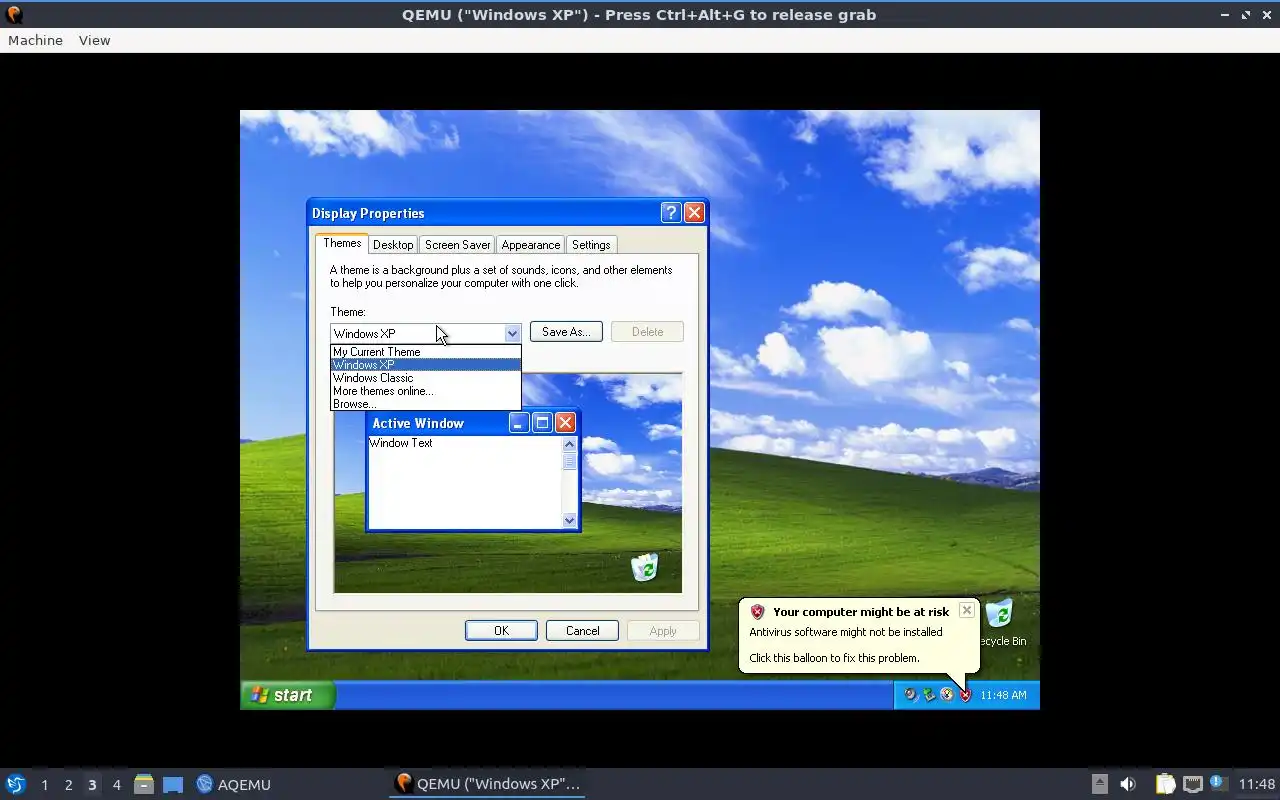Screen dimensions: 1280x800
Task: Switch to the Settings tab
Action: point(591,245)
